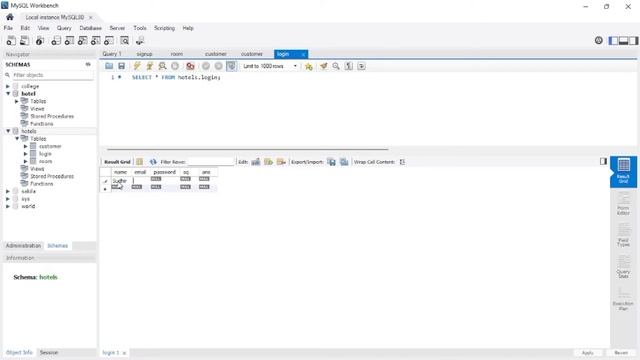The width and height of the screenshot is (640, 360).
Task: Expand the login table node
Action: pyautogui.click(x=26, y=153)
